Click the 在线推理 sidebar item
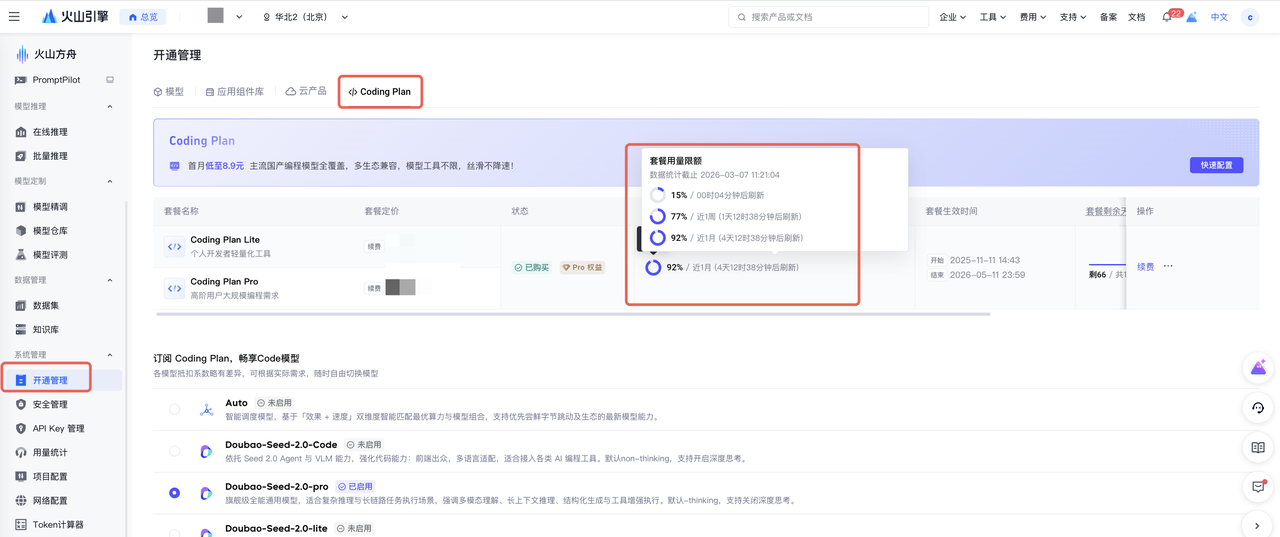This screenshot has width=1280, height=537. click(50, 132)
